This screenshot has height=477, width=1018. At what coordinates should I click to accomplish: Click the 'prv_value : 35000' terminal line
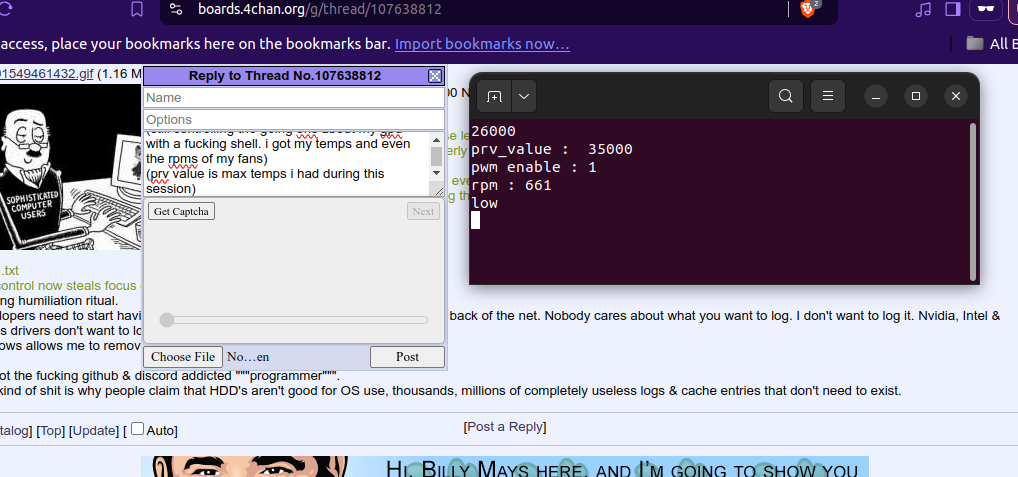pyautogui.click(x=552, y=150)
